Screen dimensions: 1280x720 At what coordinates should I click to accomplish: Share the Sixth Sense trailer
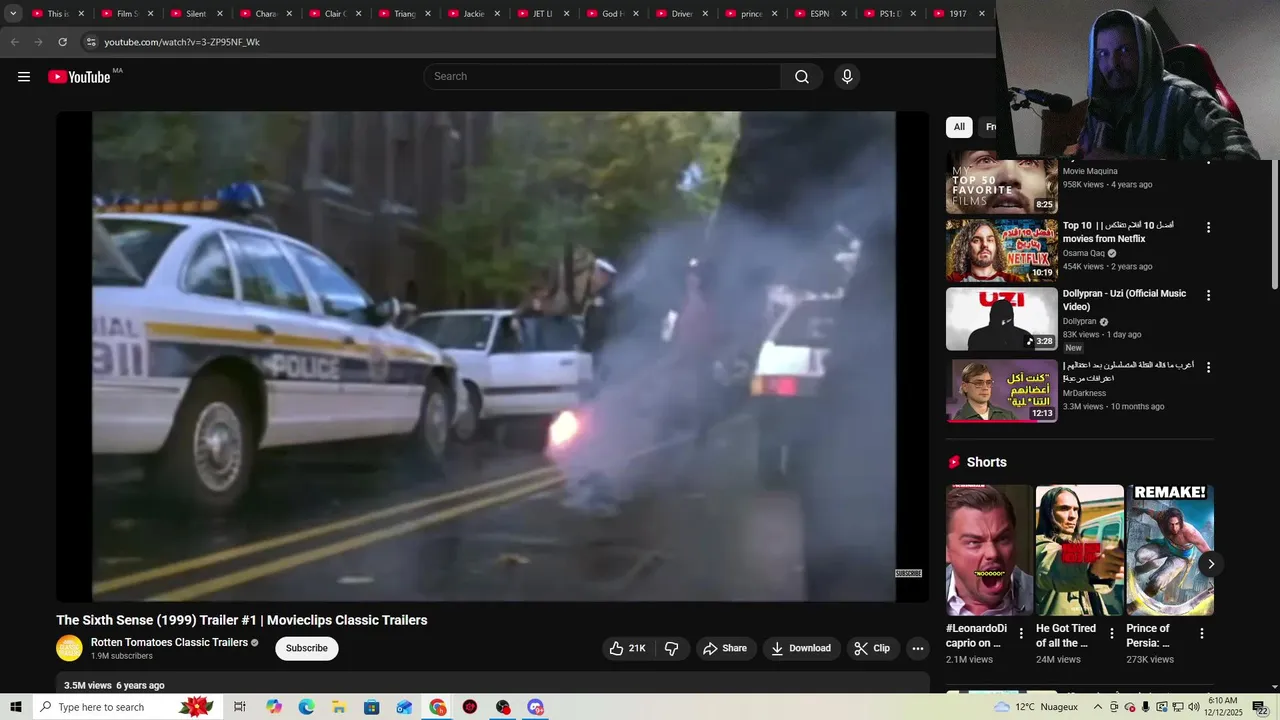coord(726,648)
